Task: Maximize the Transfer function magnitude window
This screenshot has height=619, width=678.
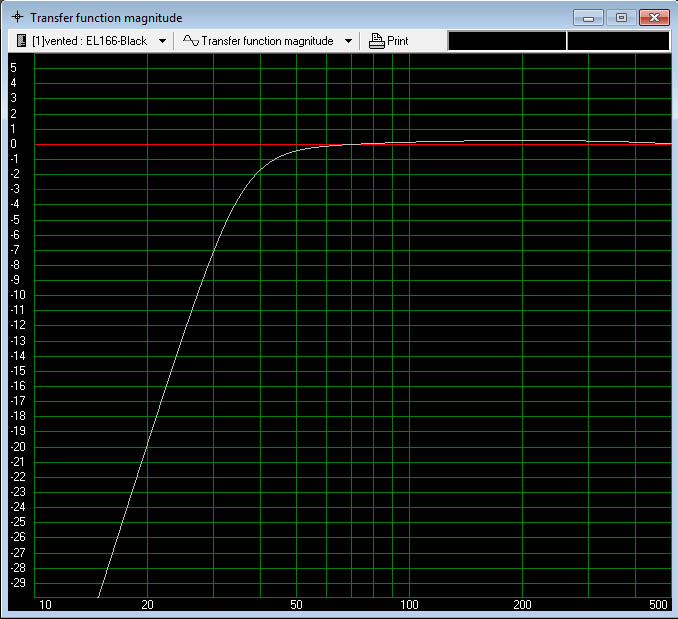Action: (x=621, y=18)
